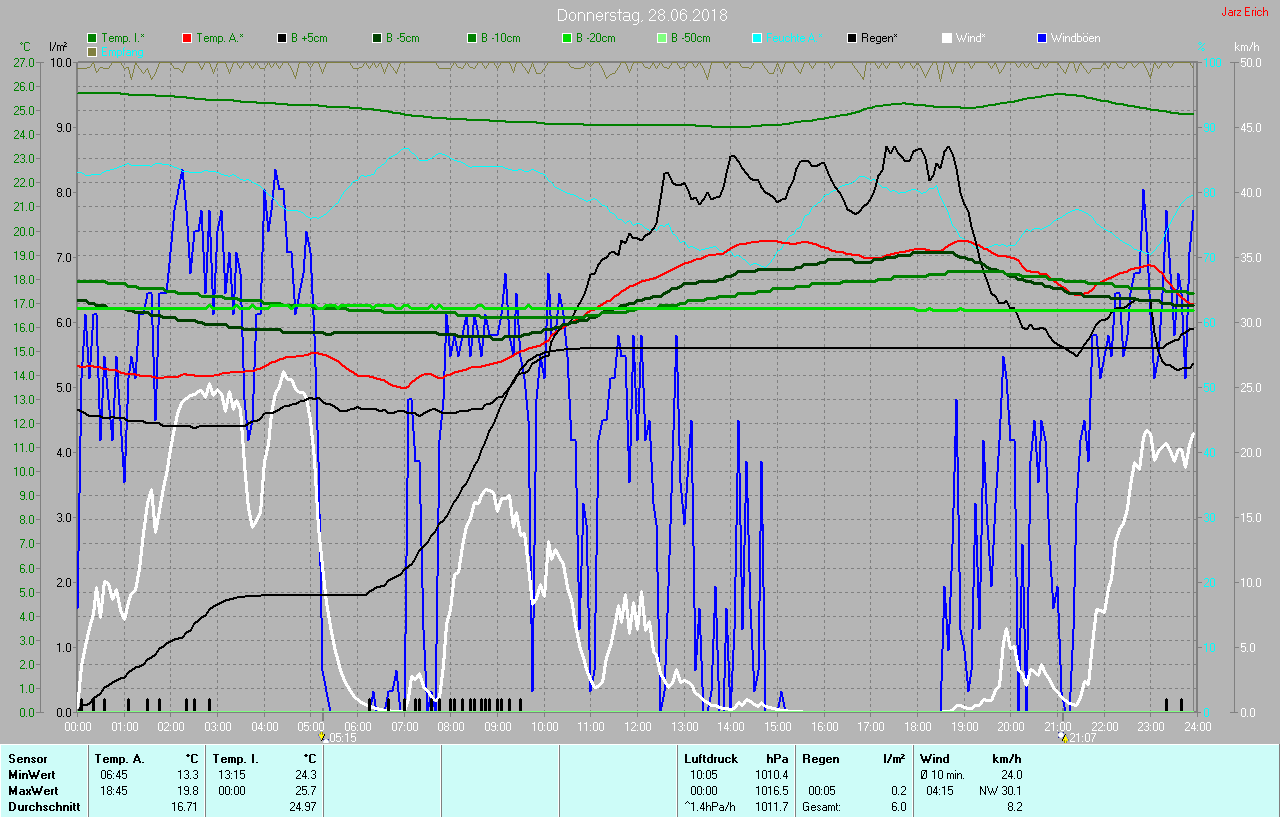Click the black B +5cm legend square
This screenshot has height=817, width=1280.
pyautogui.click(x=282, y=38)
